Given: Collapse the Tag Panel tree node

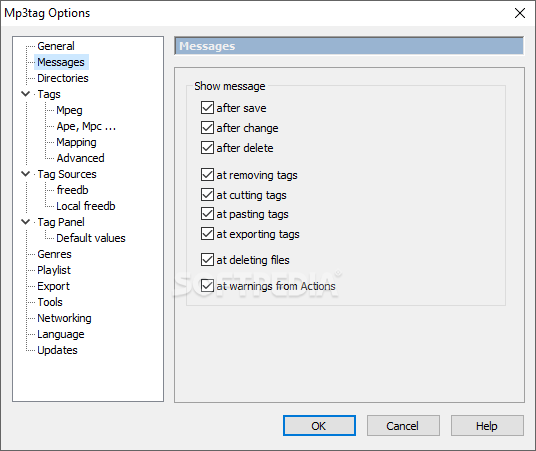Looking at the screenshot, I should point(26,222).
